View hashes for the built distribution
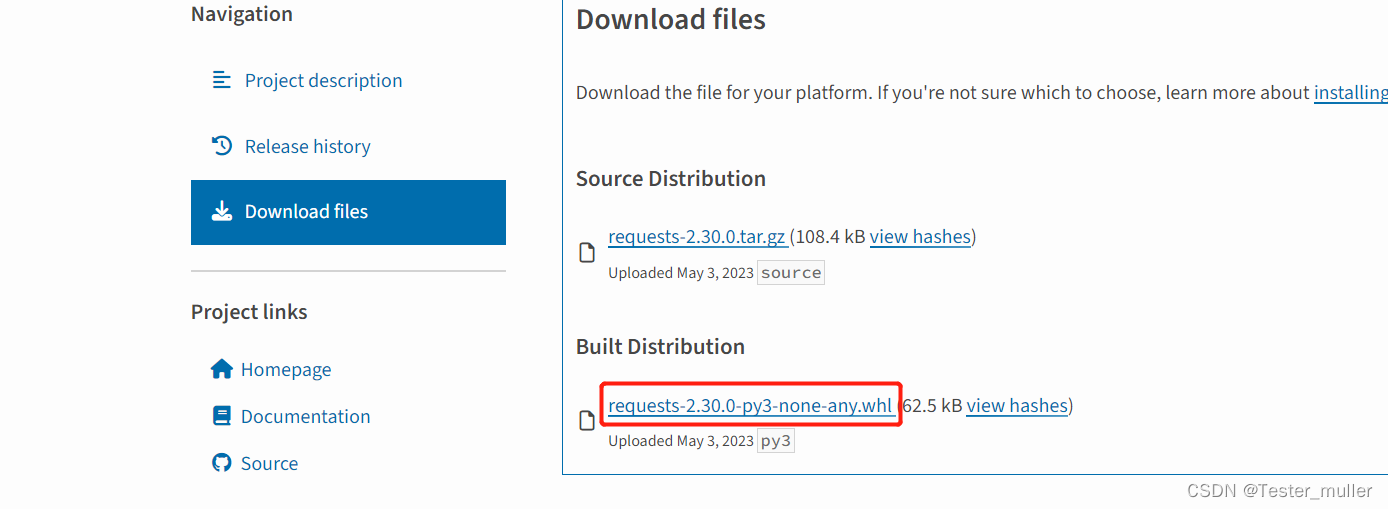Screen dimensions: 1388x509 [1017, 406]
